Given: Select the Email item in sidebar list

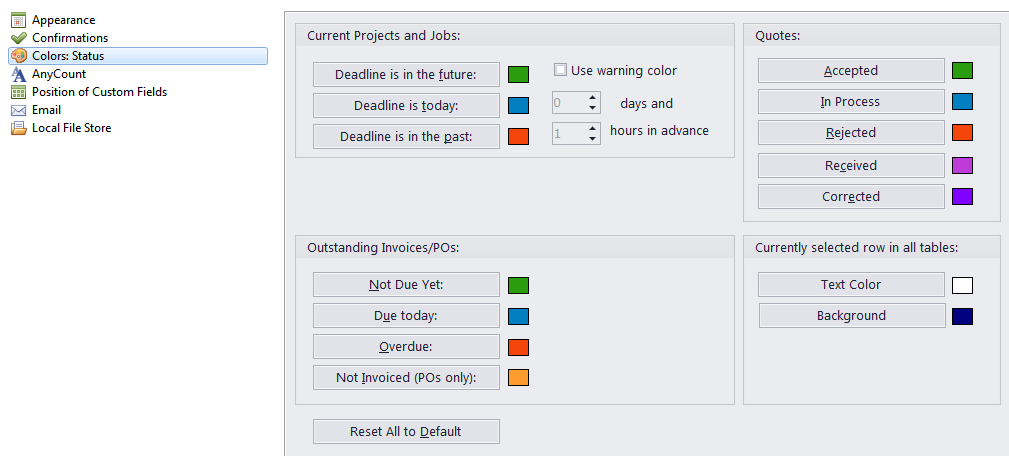Looking at the screenshot, I should [46, 110].
